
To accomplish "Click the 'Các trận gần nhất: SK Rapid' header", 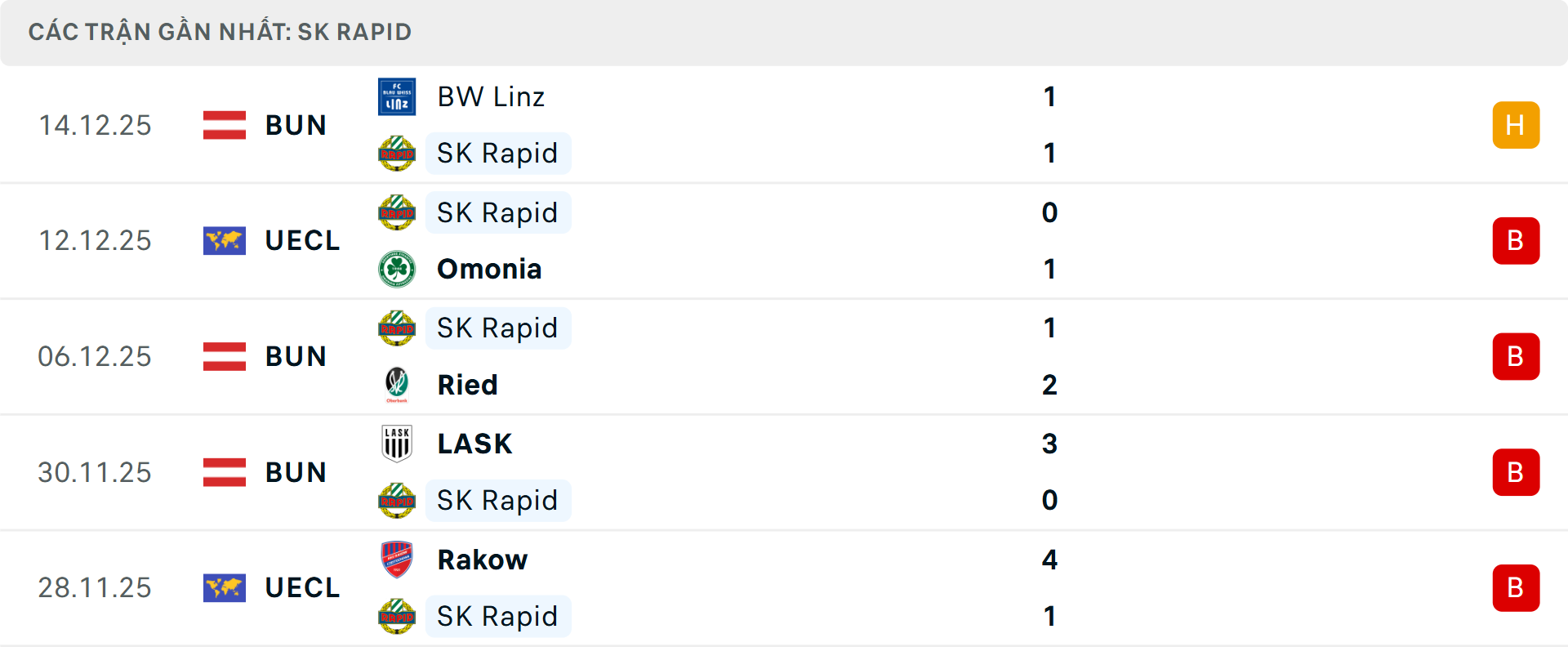I will pos(220,32).
